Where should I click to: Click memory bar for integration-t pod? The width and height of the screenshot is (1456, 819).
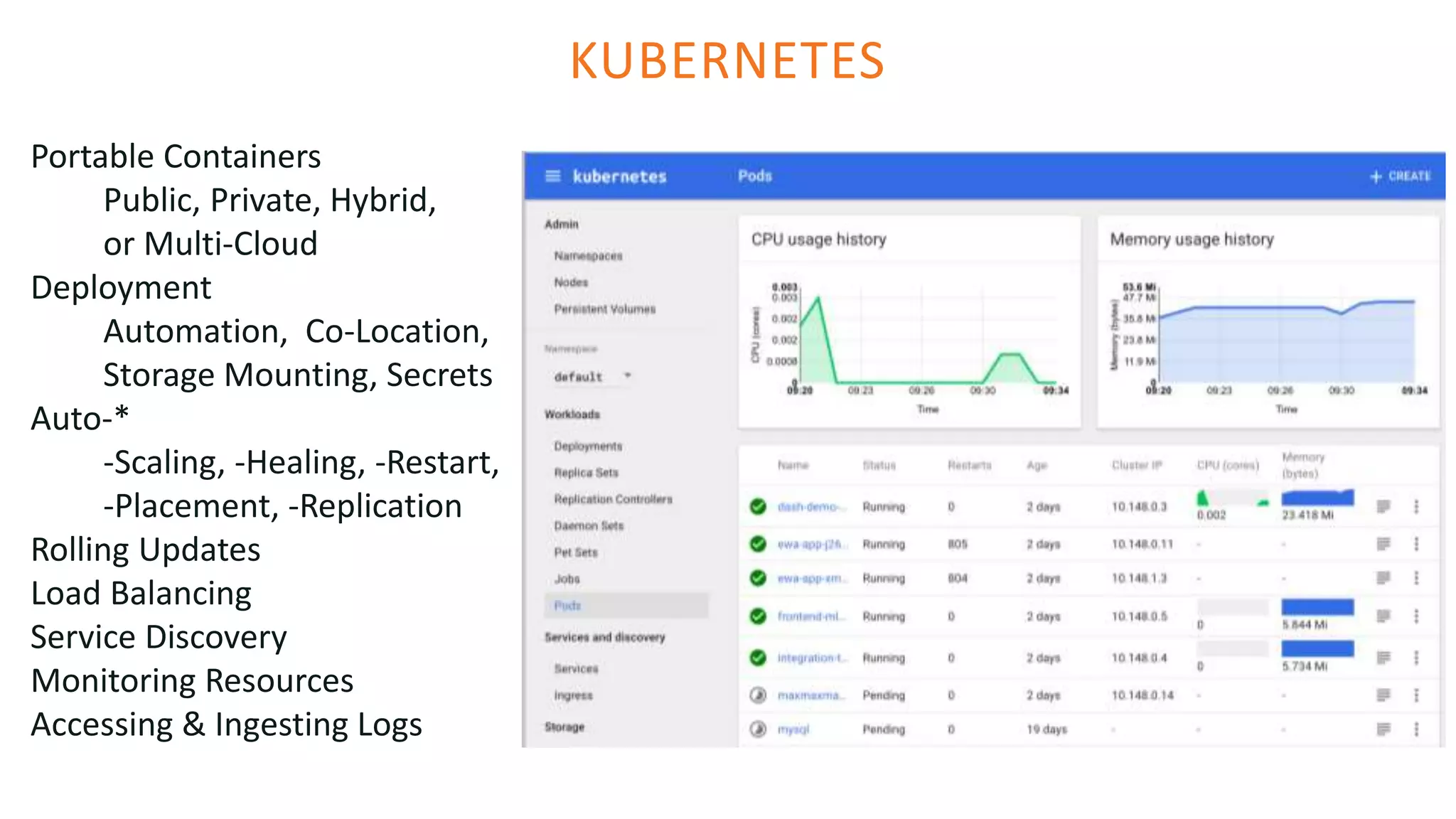(1317, 648)
